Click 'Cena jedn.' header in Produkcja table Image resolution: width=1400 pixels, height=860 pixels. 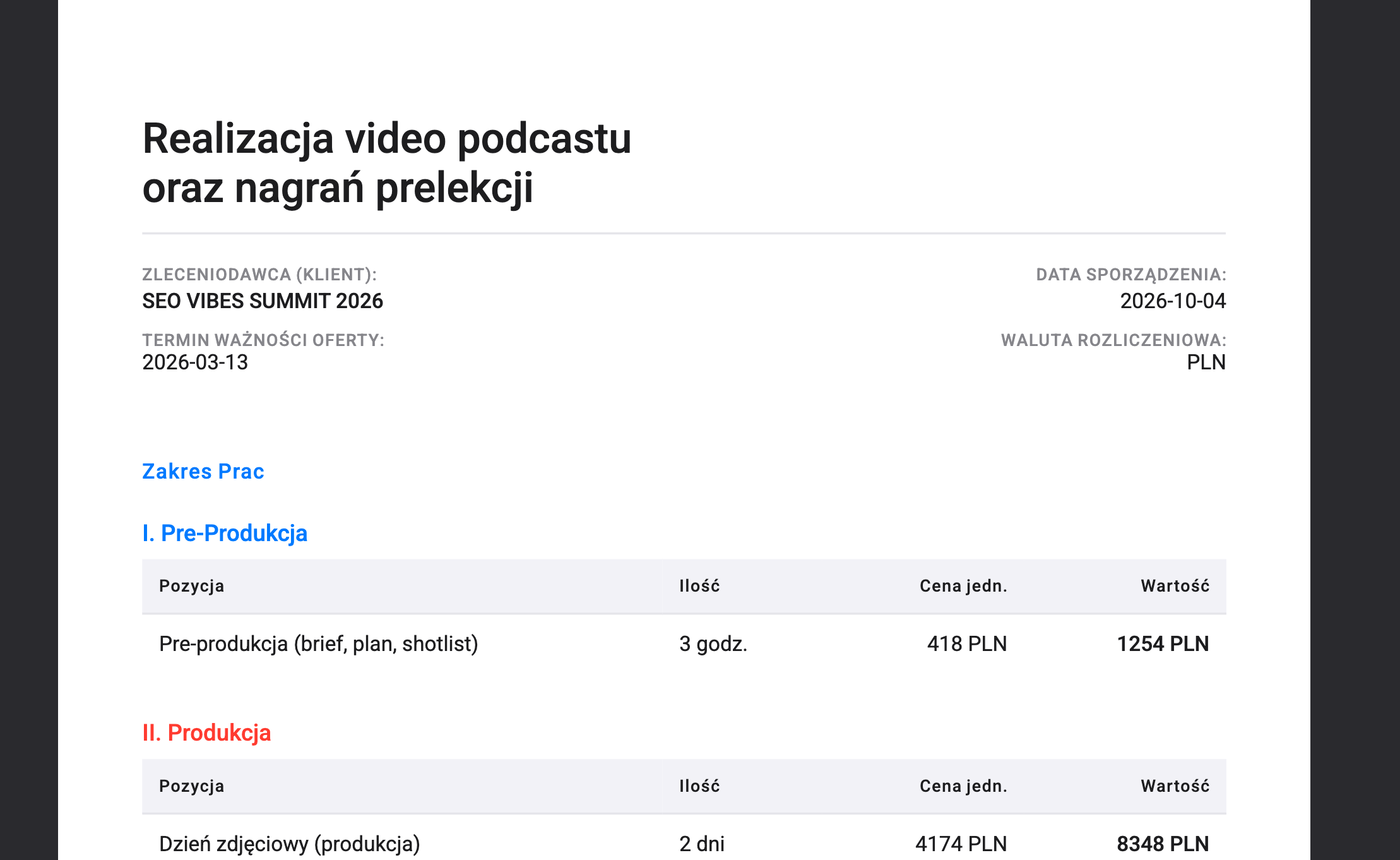(x=963, y=786)
